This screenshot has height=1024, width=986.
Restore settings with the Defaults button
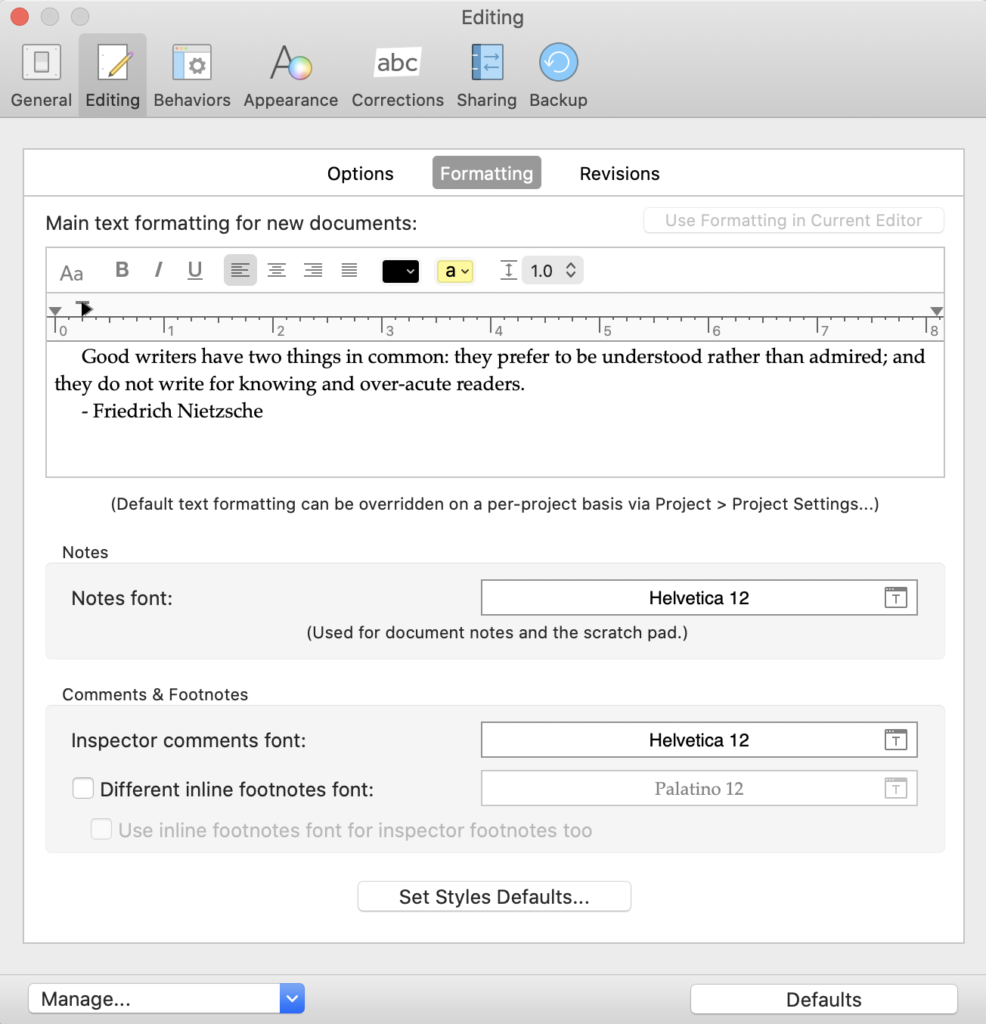pos(822,999)
